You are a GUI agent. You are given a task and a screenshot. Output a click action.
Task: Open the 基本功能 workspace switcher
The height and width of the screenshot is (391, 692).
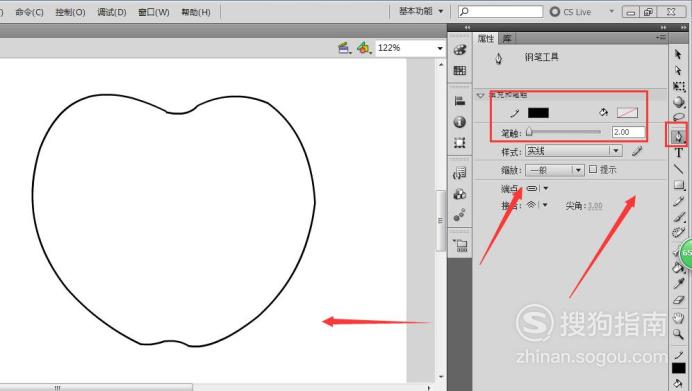[x=421, y=11]
